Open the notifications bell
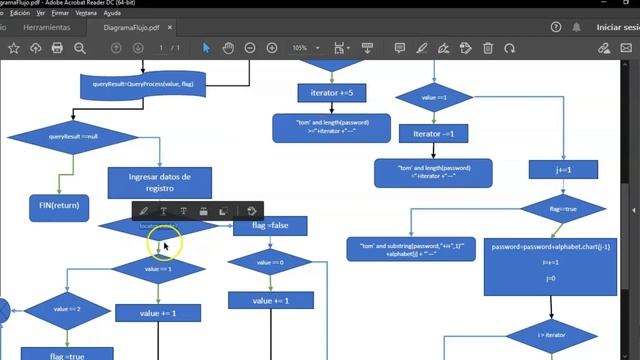This screenshot has width=640, height=360. [x=576, y=27]
